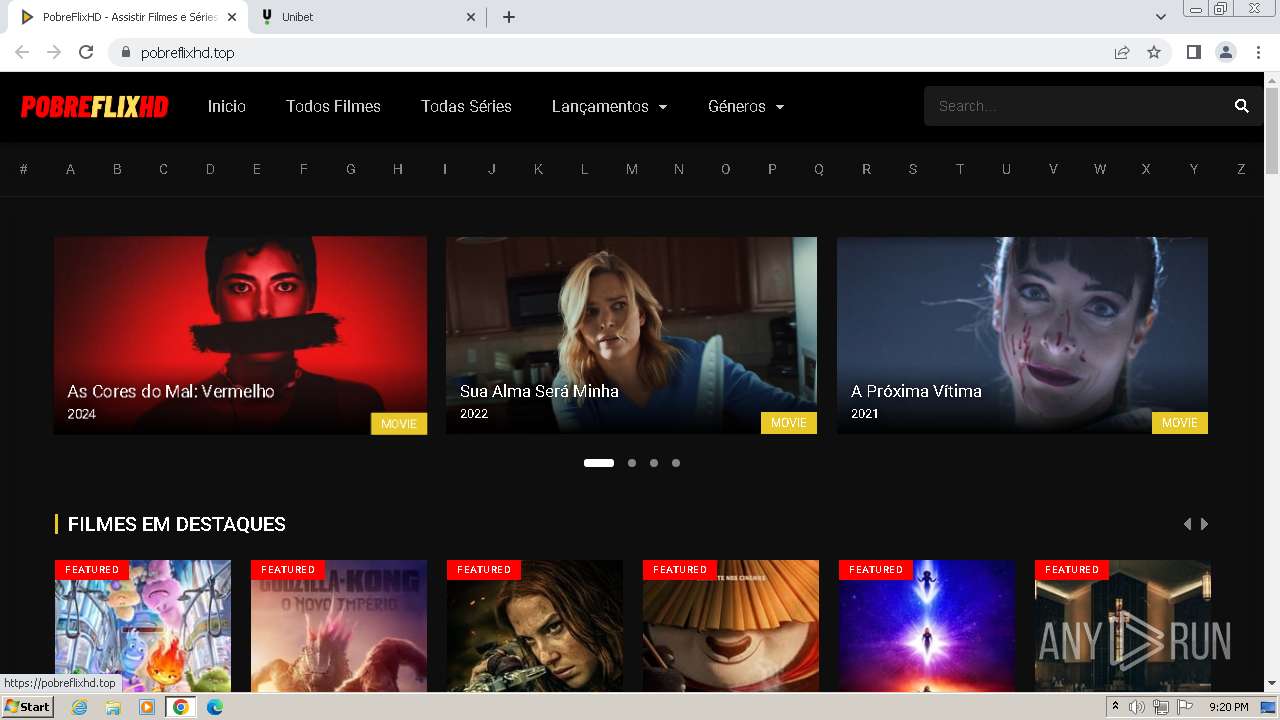Open the Todas Séries page
Image resolution: width=1280 pixels, height=720 pixels.
pyautogui.click(x=466, y=106)
